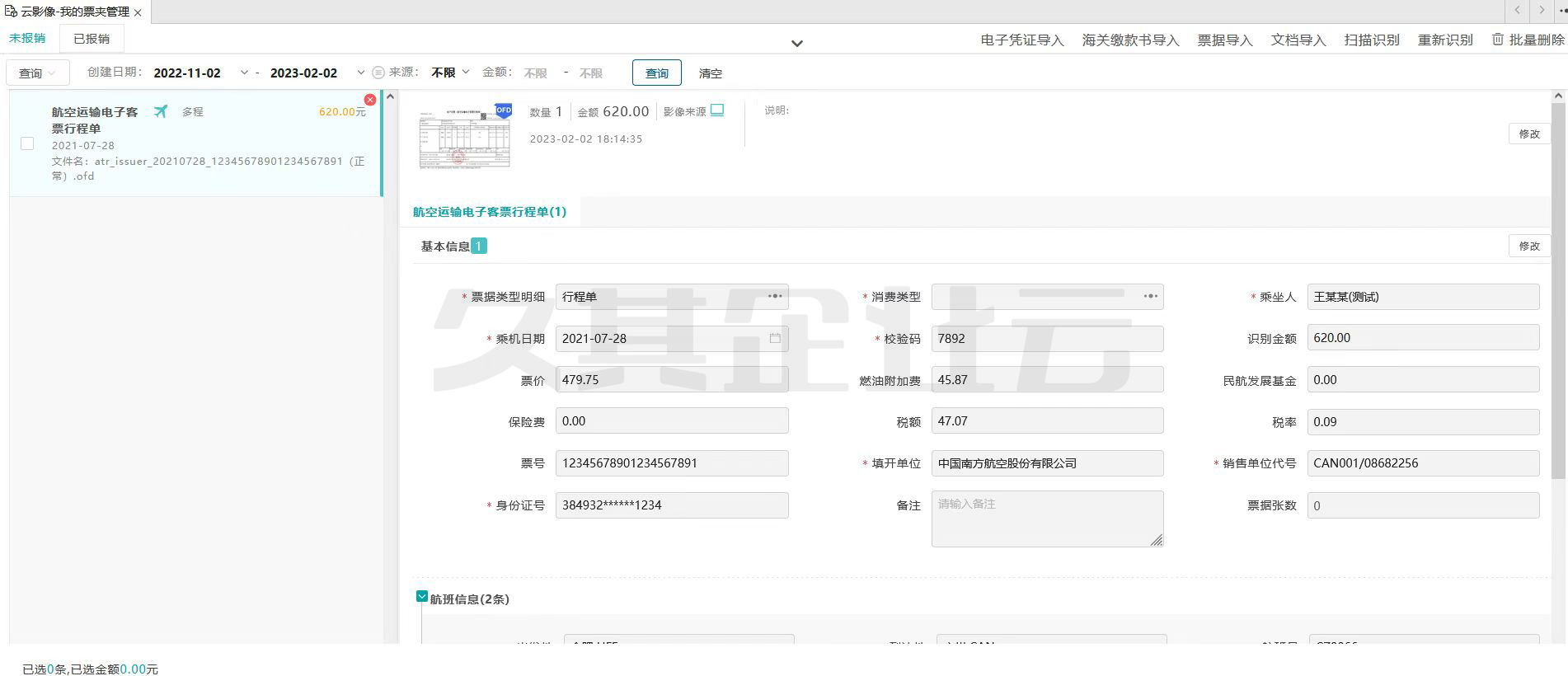
Task: Open the OFD invoice thumbnail
Action: [x=465, y=136]
